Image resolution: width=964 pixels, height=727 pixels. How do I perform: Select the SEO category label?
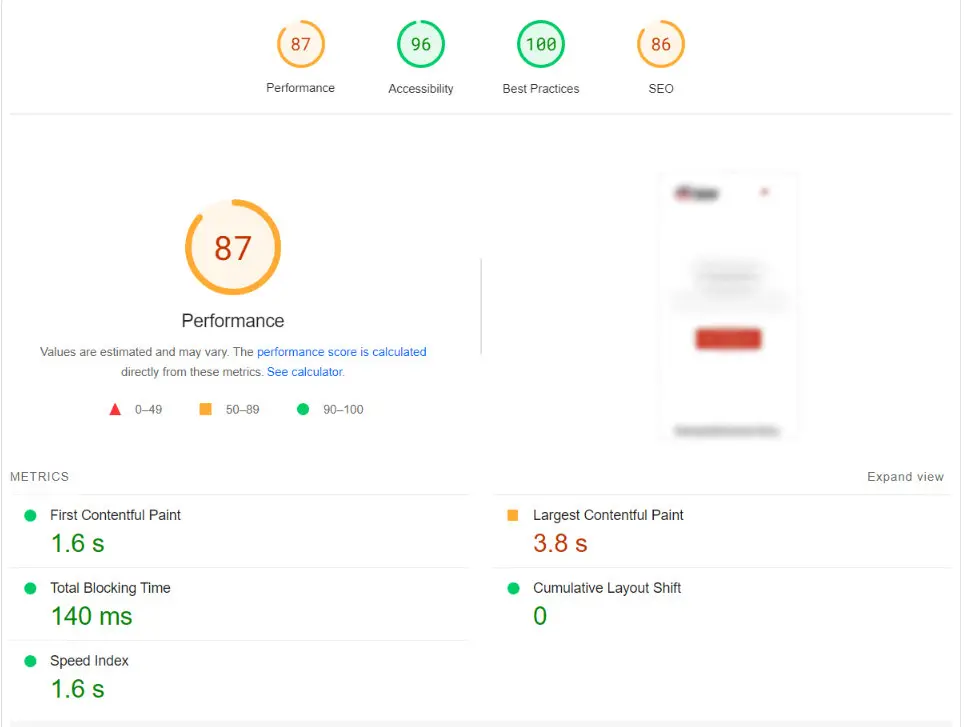(661, 89)
